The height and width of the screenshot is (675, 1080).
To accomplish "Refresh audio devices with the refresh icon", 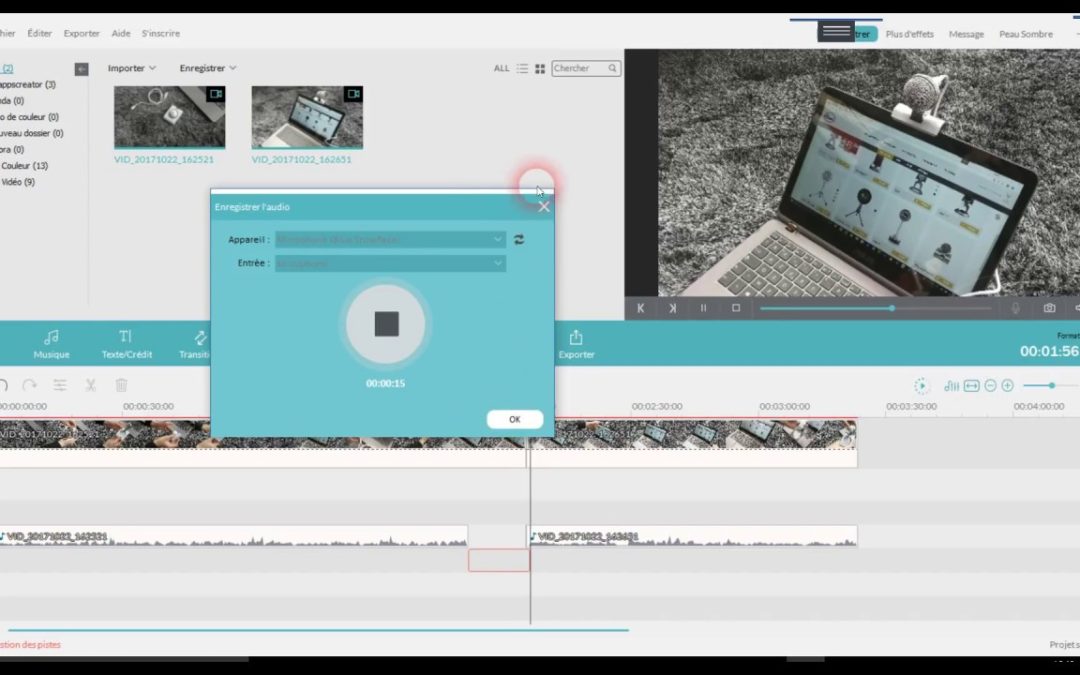I will 519,239.
